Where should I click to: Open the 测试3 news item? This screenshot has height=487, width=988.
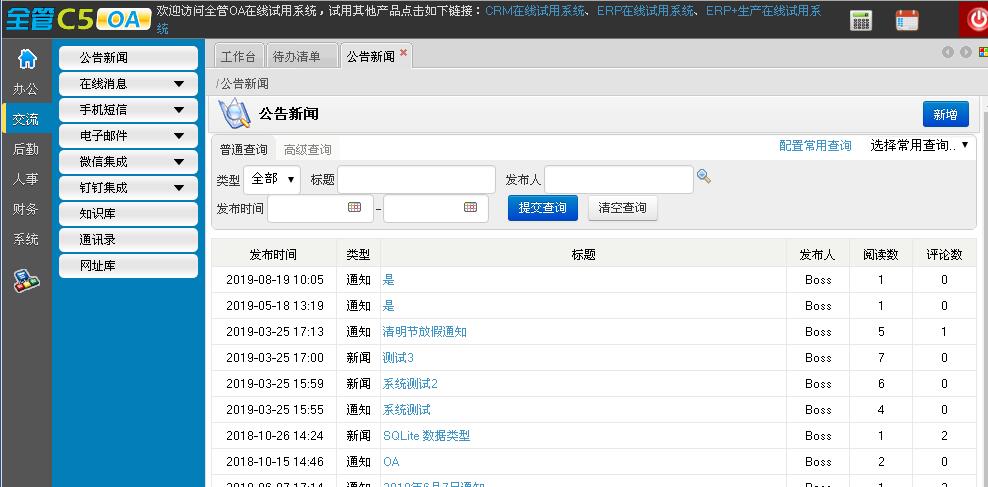tap(398, 358)
